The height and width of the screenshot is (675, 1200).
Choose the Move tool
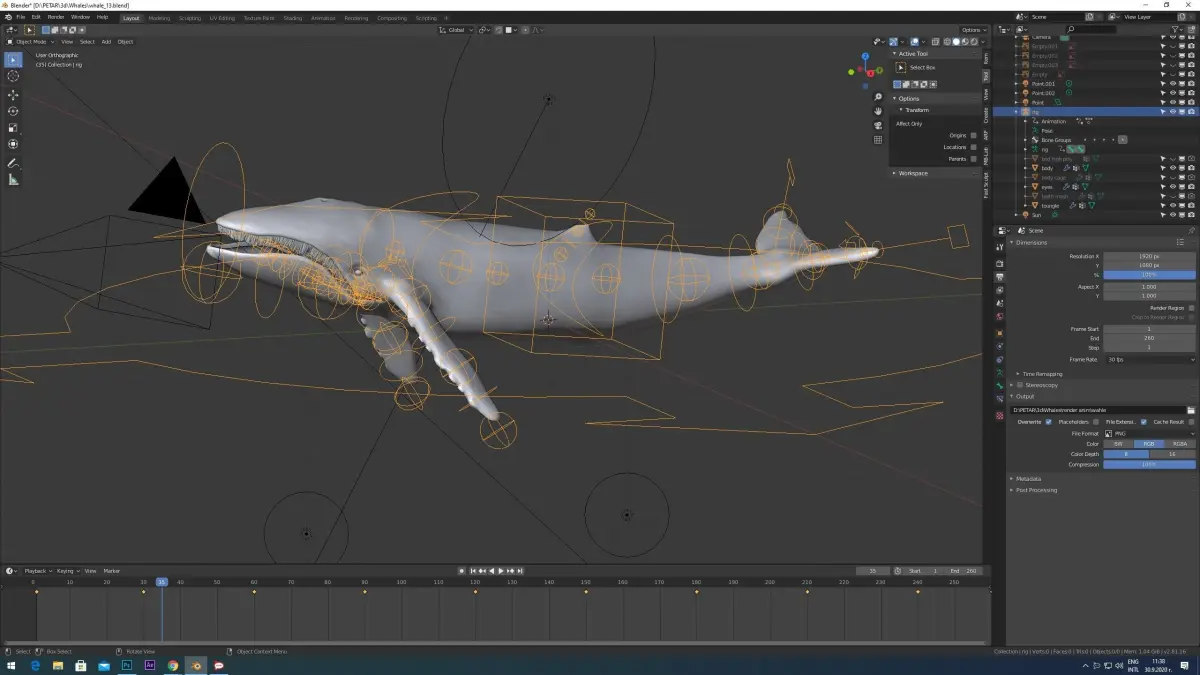[13, 95]
